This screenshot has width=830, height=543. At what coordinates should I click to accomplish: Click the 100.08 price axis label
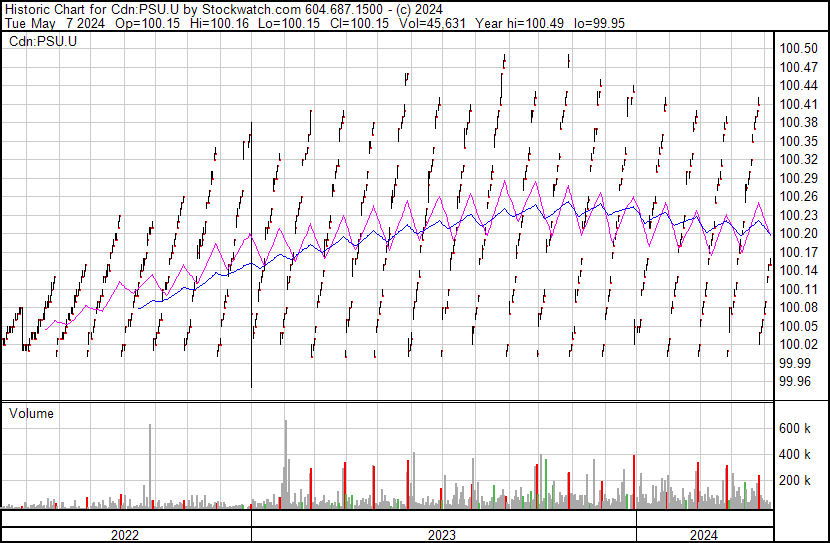pos(798,307)
